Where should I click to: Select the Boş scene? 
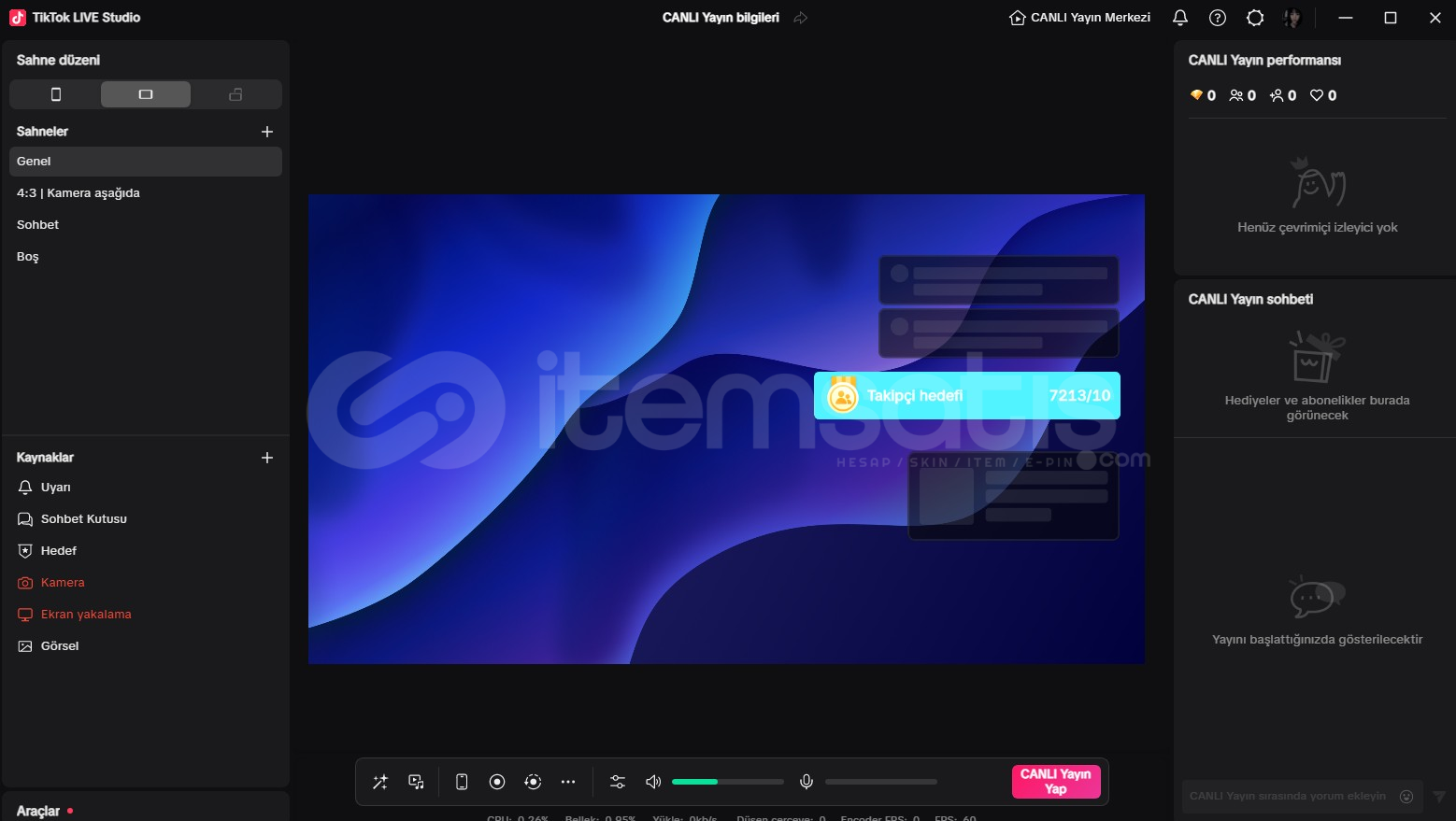[146, 257]
